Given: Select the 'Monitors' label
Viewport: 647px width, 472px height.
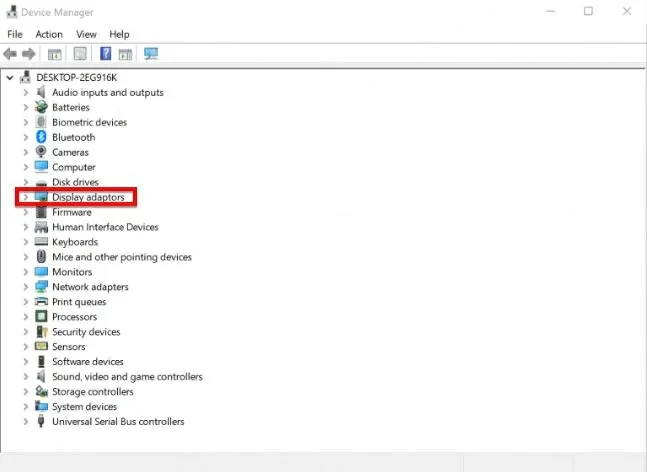Looking at the screenshot, I should pyautogui.click(x=72, y=272).
